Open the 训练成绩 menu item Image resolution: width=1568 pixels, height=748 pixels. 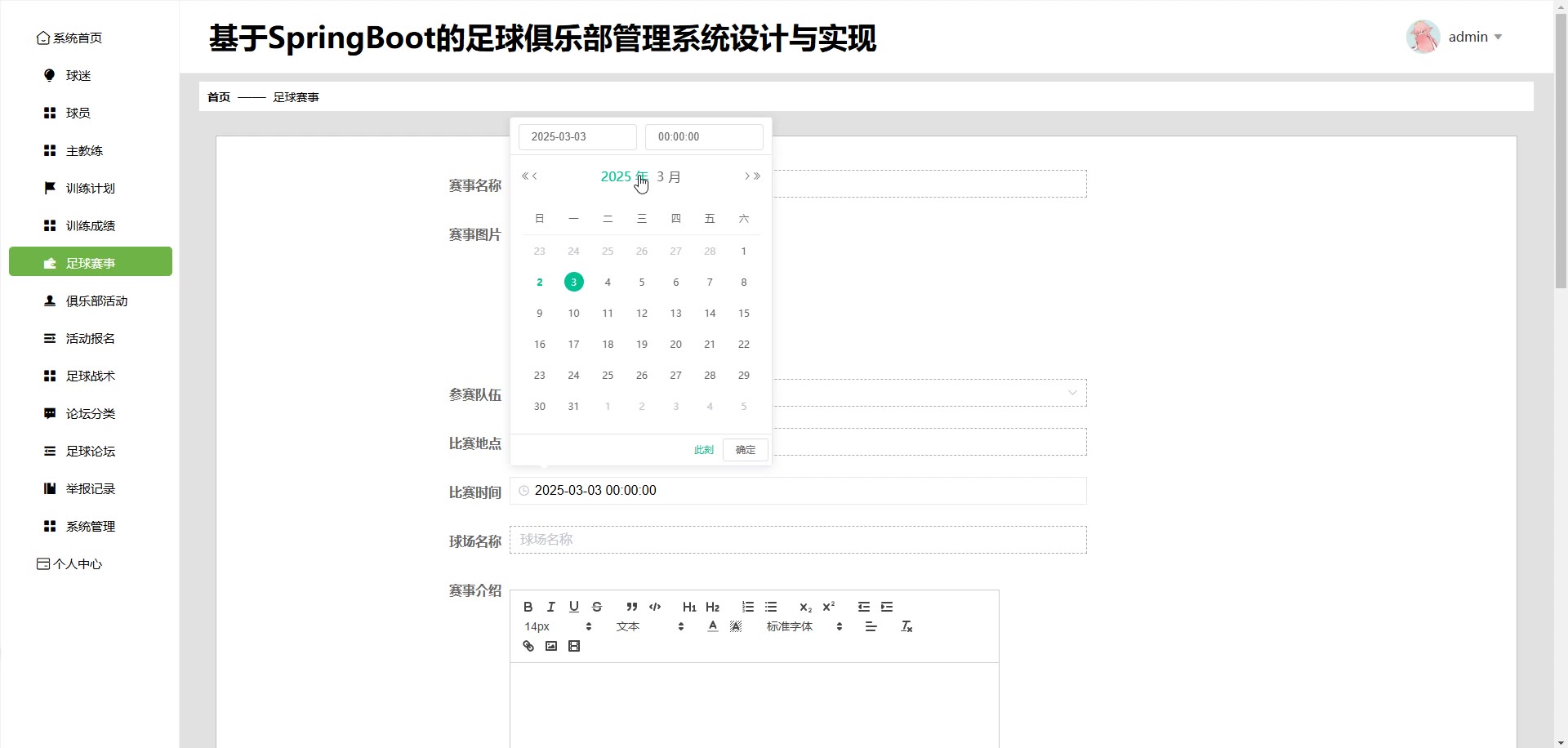pos(91,226)
